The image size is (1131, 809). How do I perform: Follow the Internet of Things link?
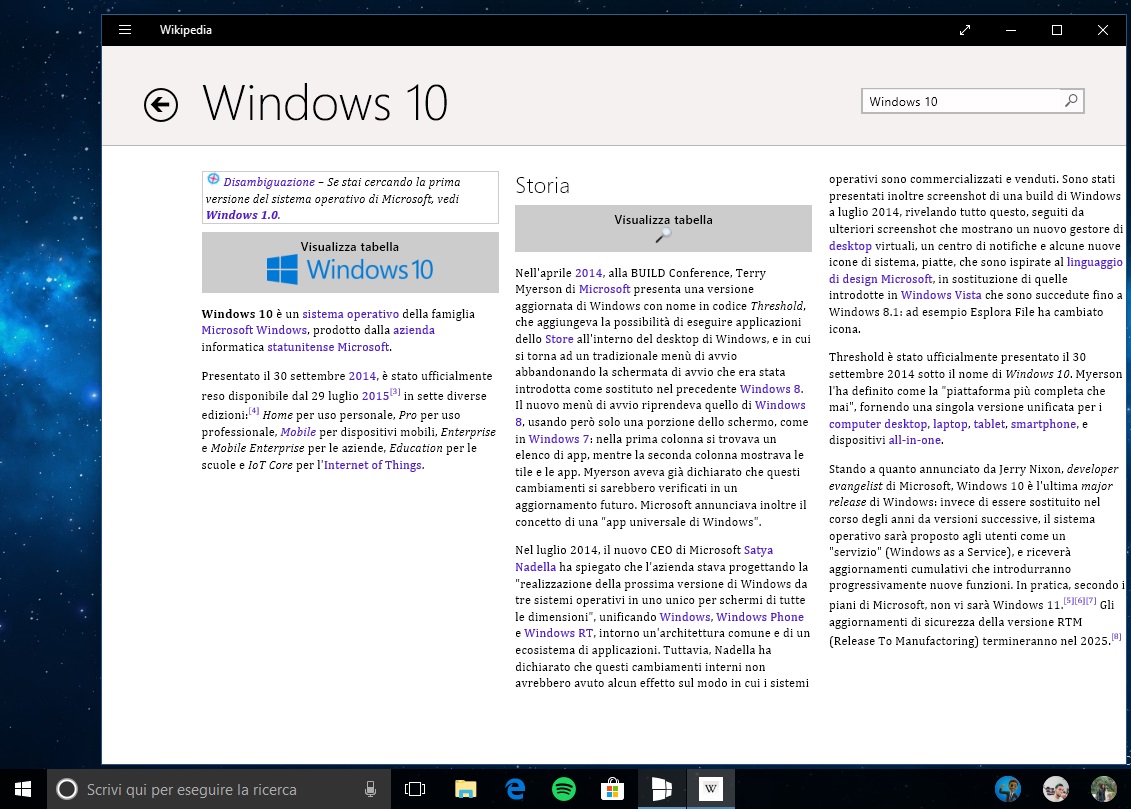click(x=372, y=465)
